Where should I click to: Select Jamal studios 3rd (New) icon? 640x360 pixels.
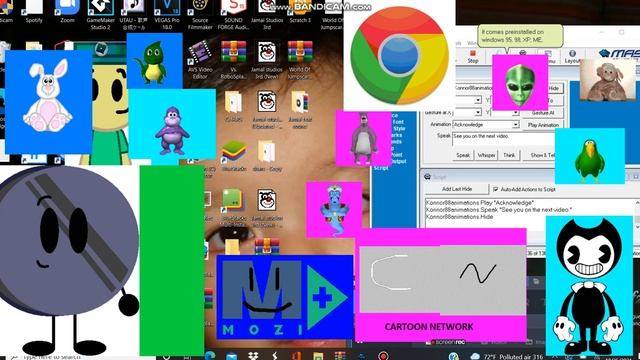pyautogui.click(x=267, y=60)
